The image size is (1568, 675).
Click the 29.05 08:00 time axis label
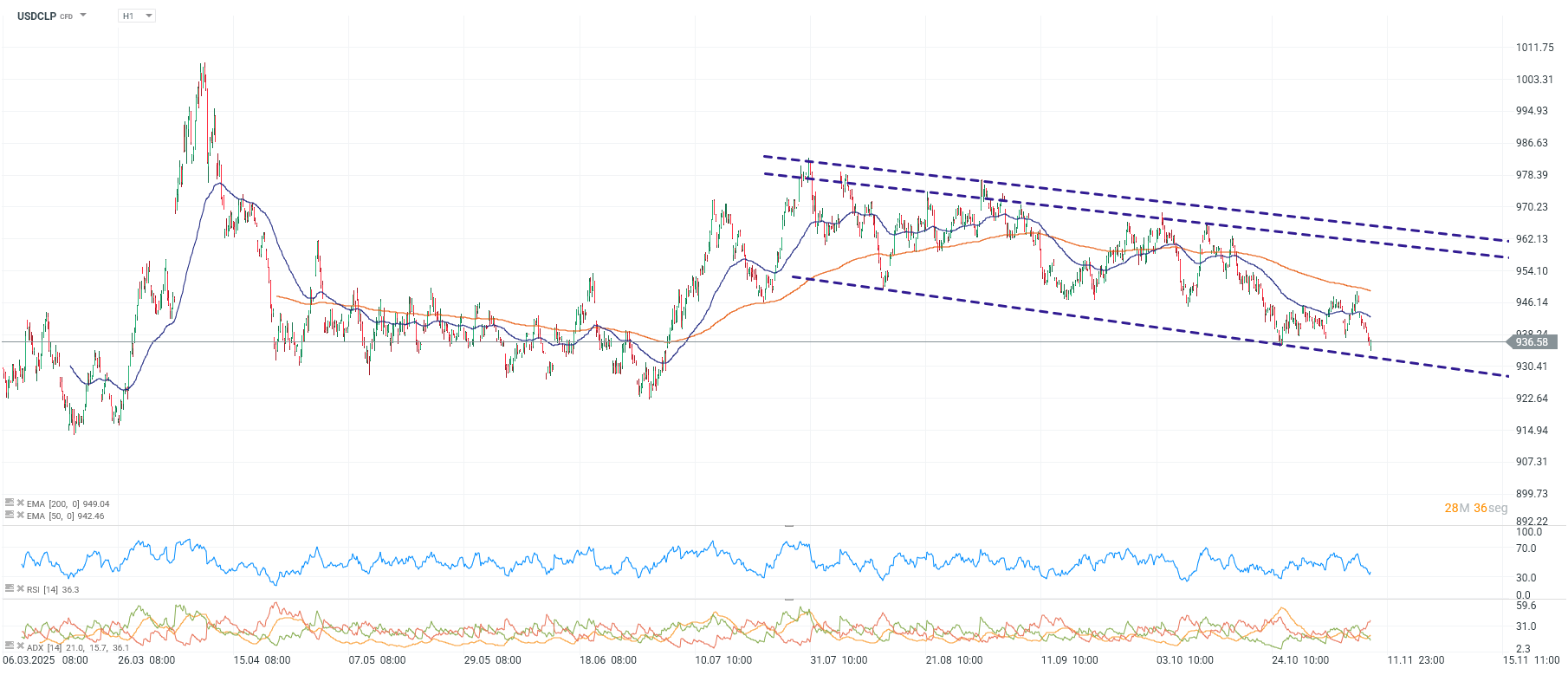[492, 660]
